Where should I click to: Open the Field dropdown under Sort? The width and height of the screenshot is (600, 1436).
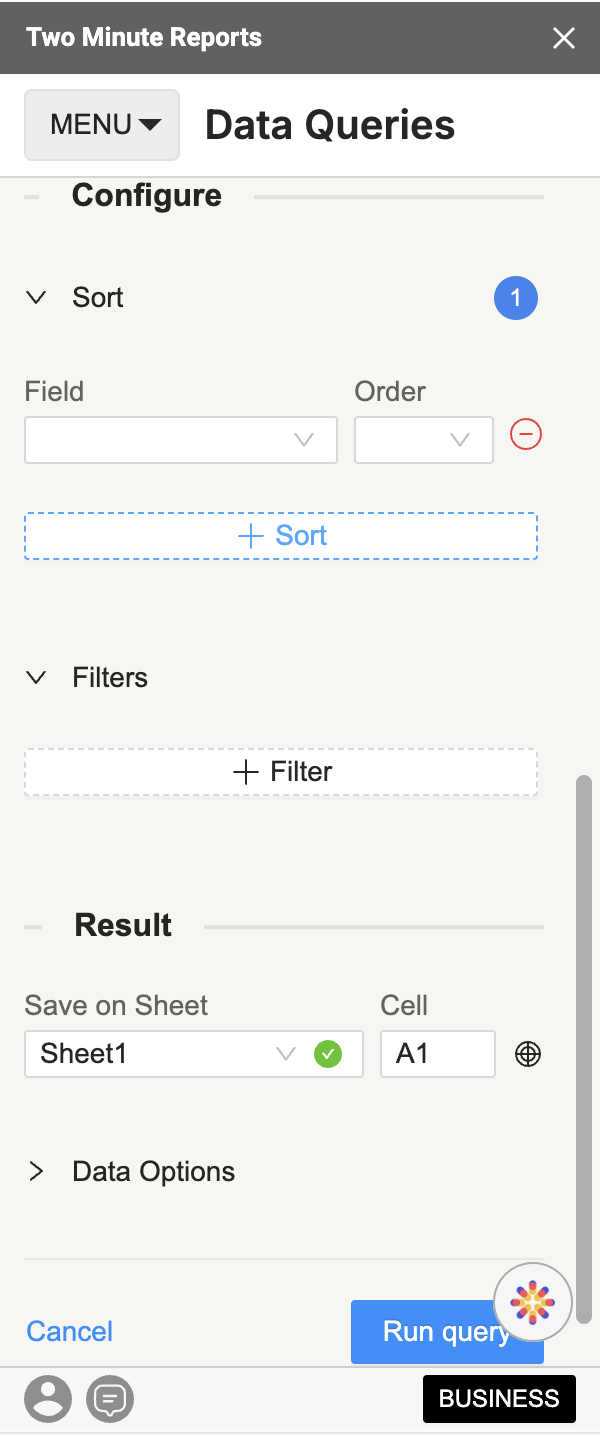tap(180, 440)
